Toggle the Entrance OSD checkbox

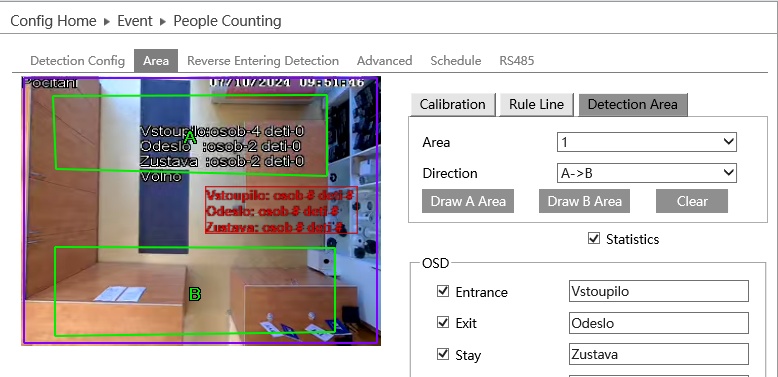click(x=443, y=291)
